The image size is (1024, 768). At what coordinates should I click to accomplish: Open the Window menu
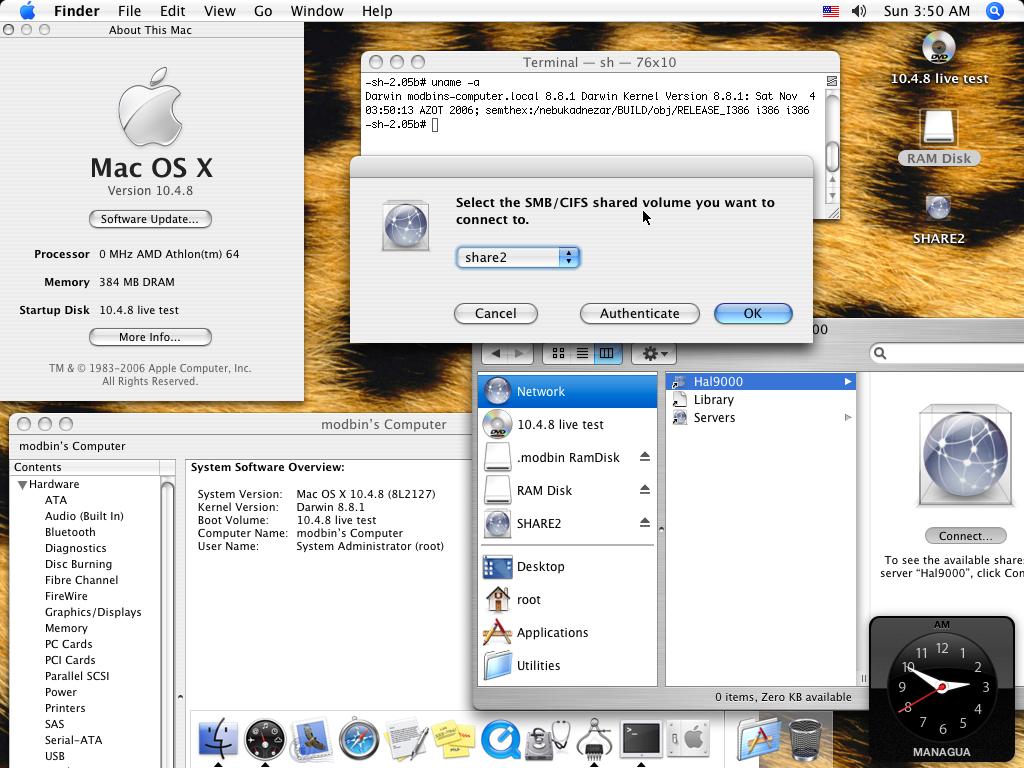tap(317, 11)
